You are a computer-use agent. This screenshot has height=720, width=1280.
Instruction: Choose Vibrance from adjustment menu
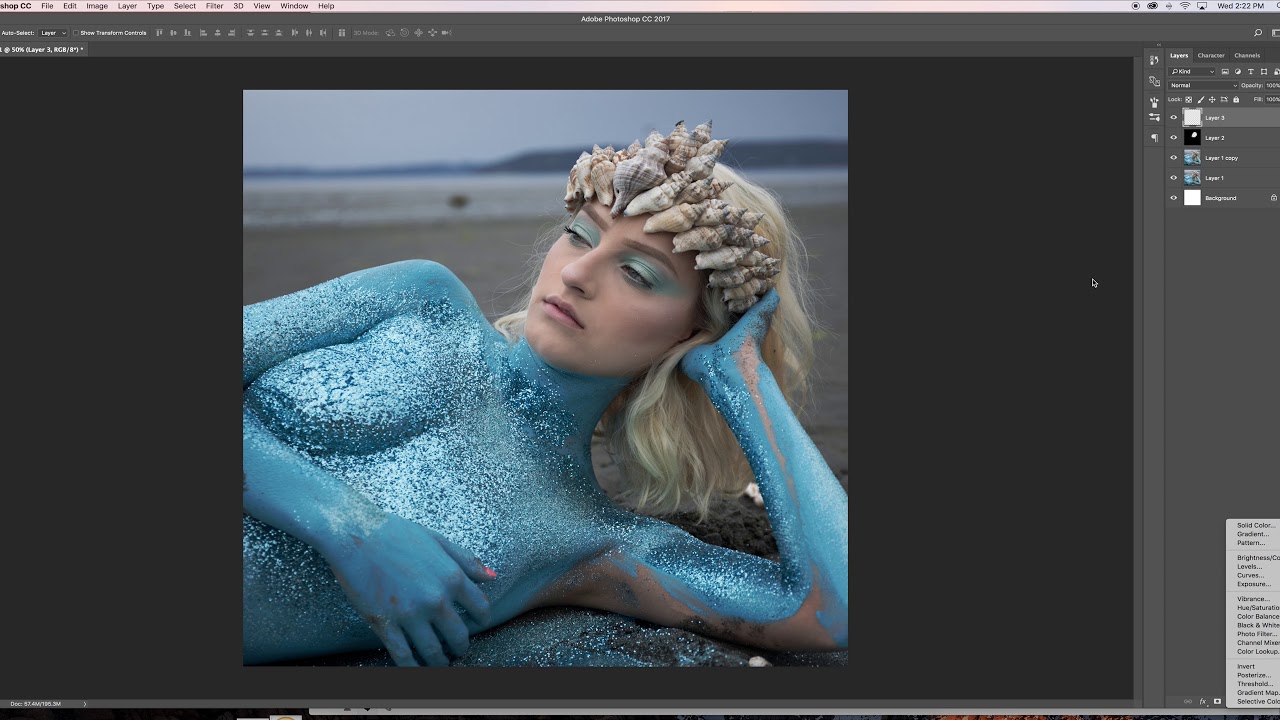(x=1253, y=599)
